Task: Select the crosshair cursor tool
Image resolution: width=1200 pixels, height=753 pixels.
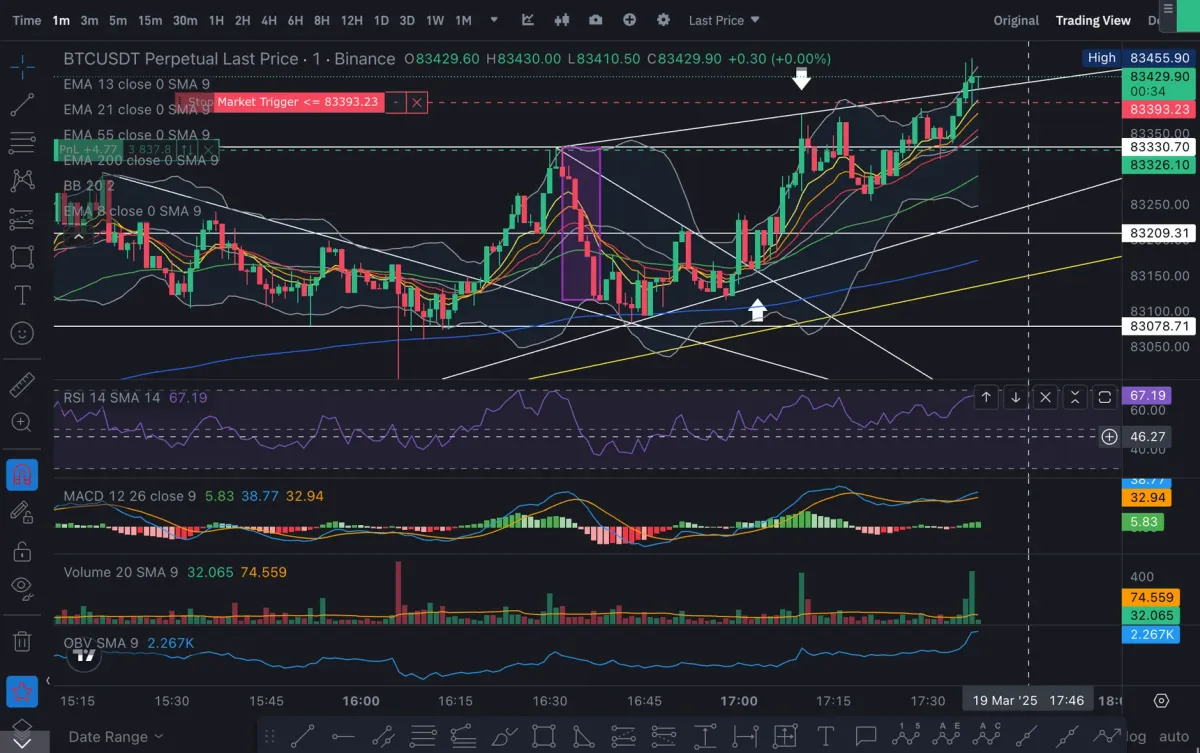Action: [22, 66]
